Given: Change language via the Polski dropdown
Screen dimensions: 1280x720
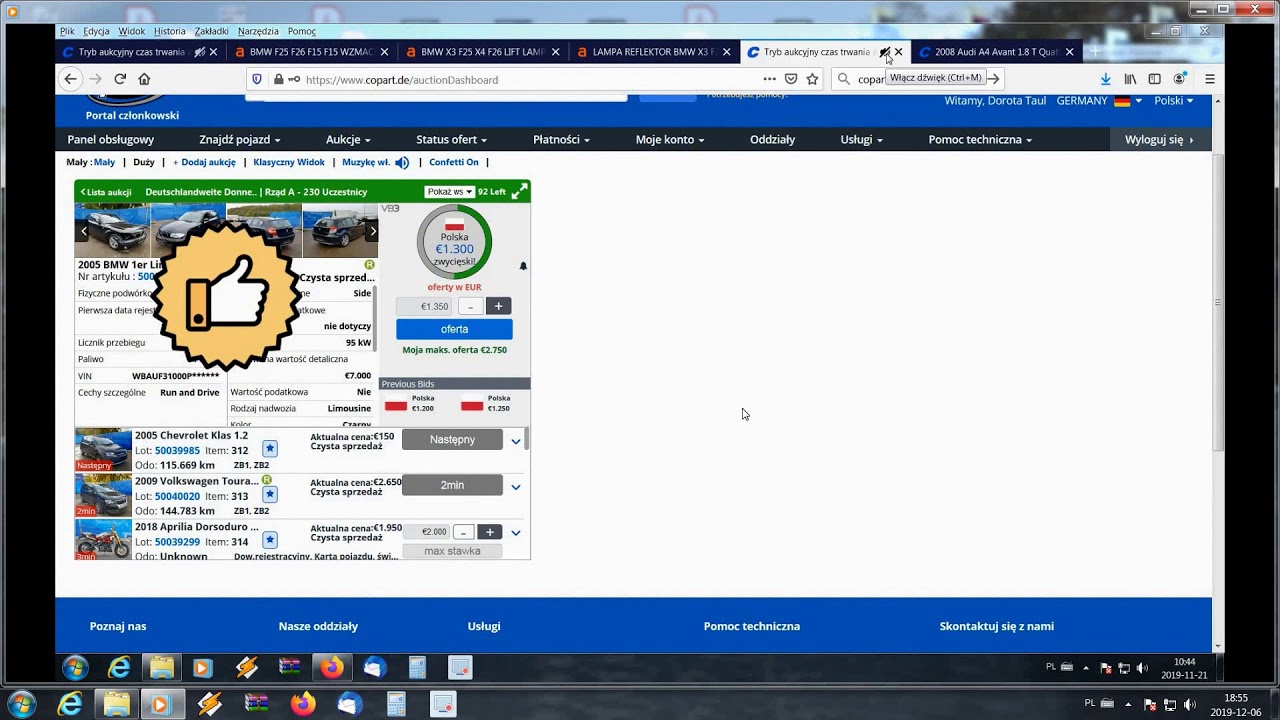Looking at the screenshot, I should point(1174,101).
